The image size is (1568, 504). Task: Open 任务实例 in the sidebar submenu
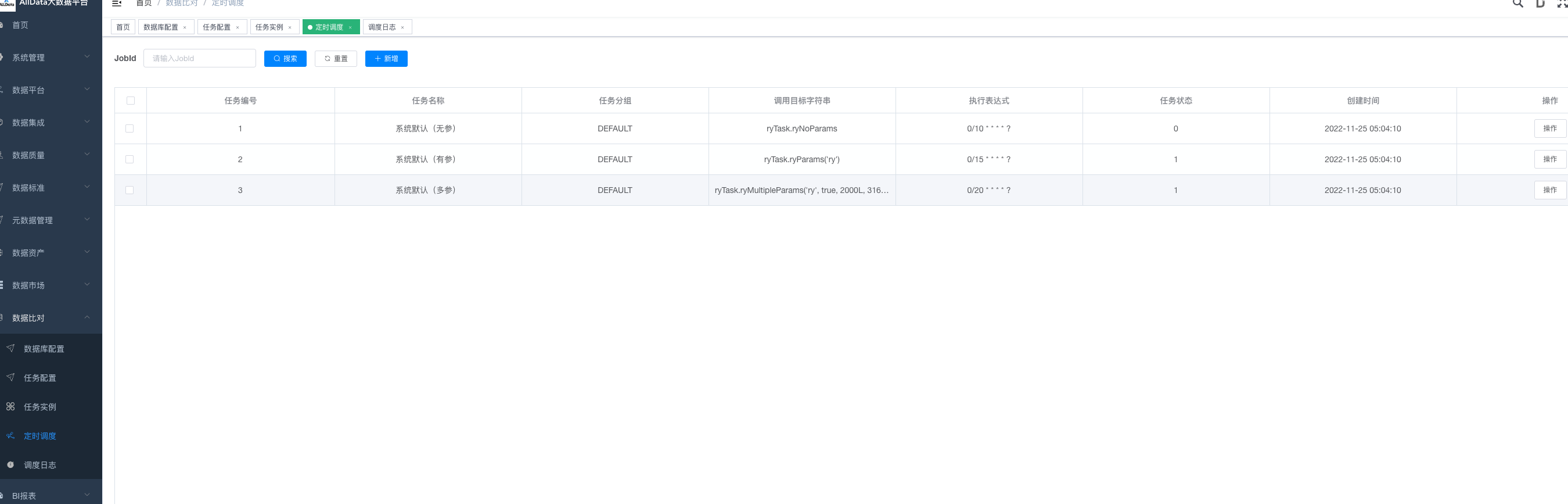51,406
